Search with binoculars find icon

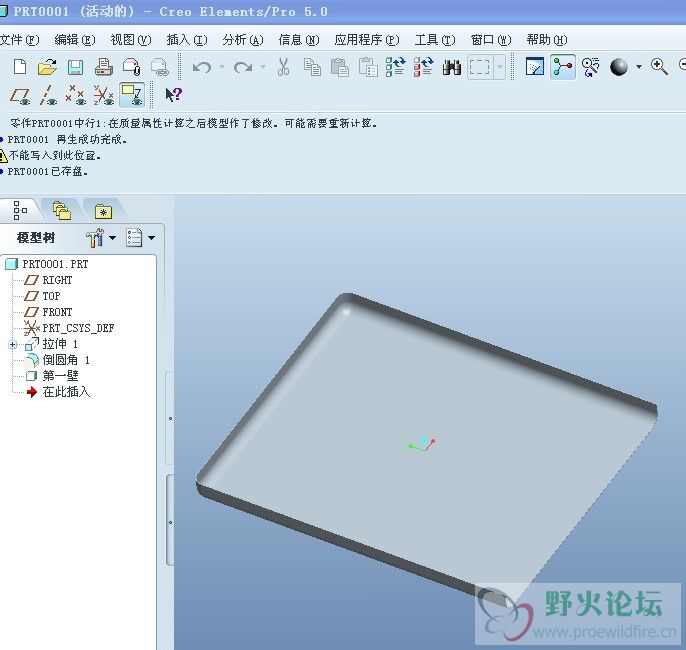(452, 67)
